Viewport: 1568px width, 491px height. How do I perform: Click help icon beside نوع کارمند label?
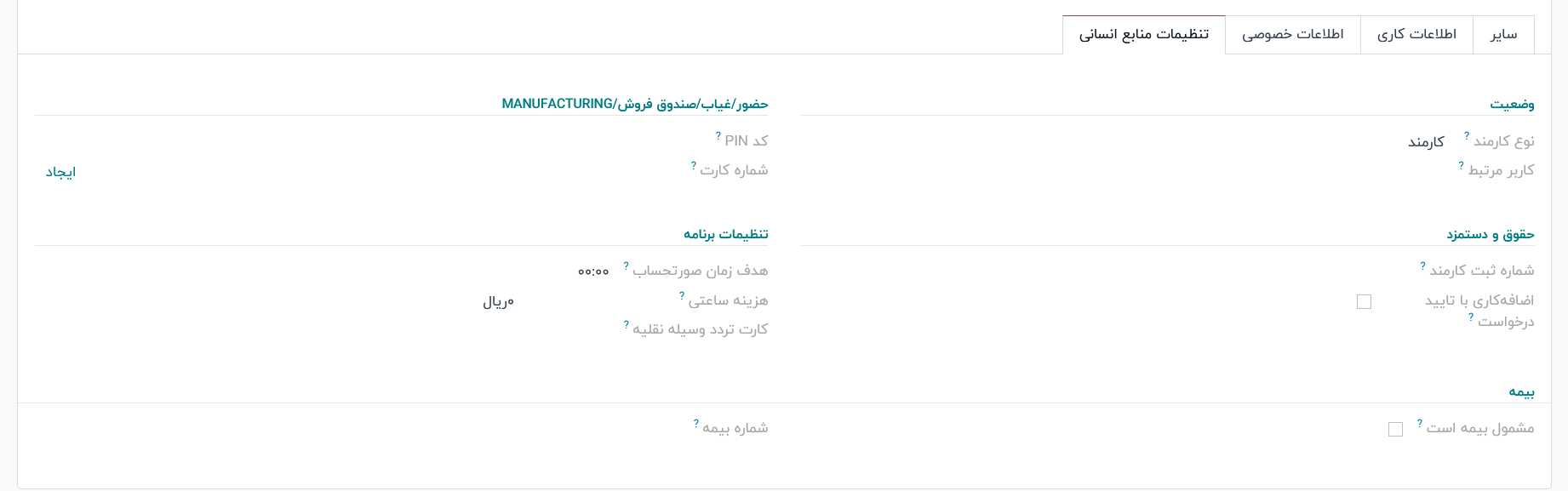[1467, 135]
